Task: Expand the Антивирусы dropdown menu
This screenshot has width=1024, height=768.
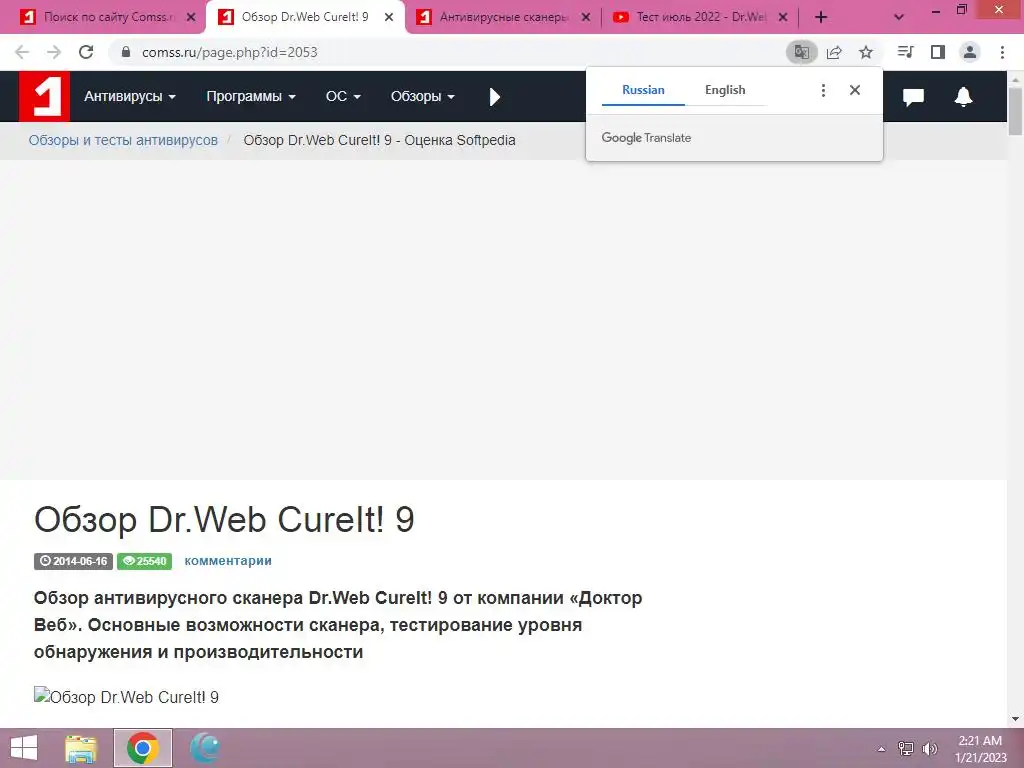Action: tap(129, 97)
